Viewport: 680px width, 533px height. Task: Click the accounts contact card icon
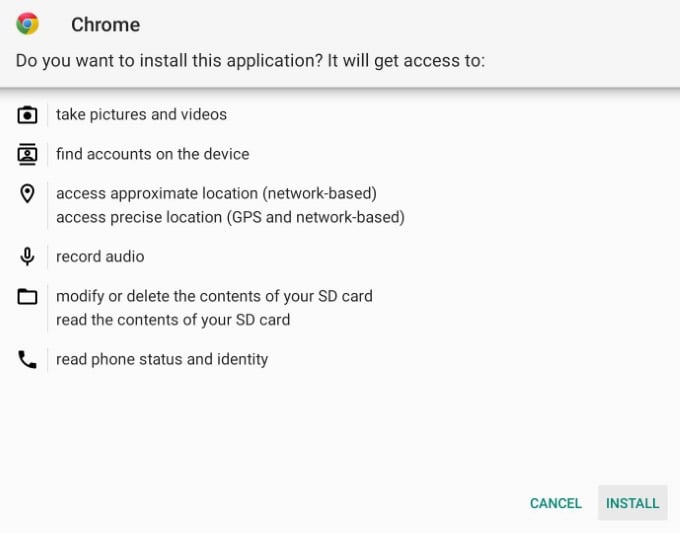pos(27,154)
